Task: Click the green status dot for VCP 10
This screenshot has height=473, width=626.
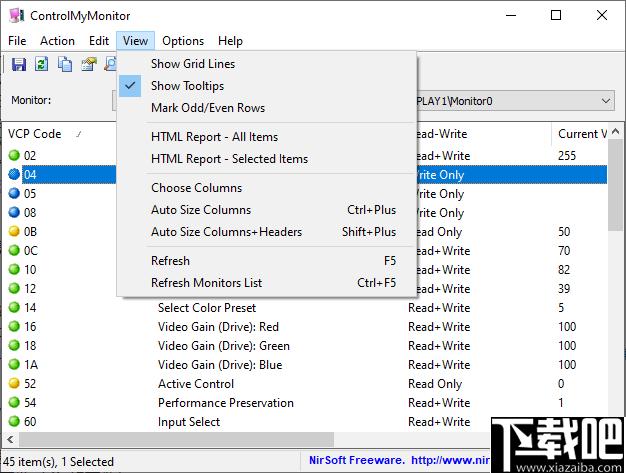Action: click(x=14, y=269)
